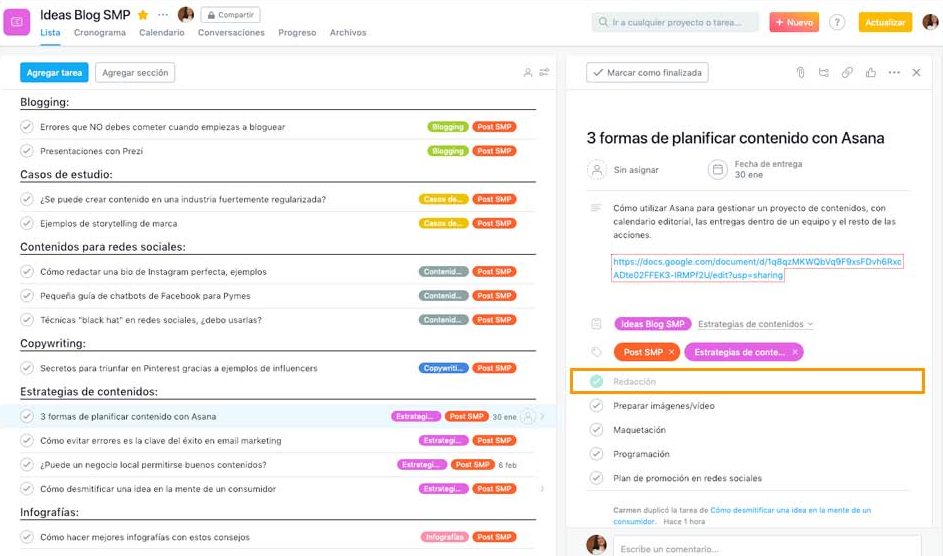Click the Agregar tarea button

click(54, 73)
